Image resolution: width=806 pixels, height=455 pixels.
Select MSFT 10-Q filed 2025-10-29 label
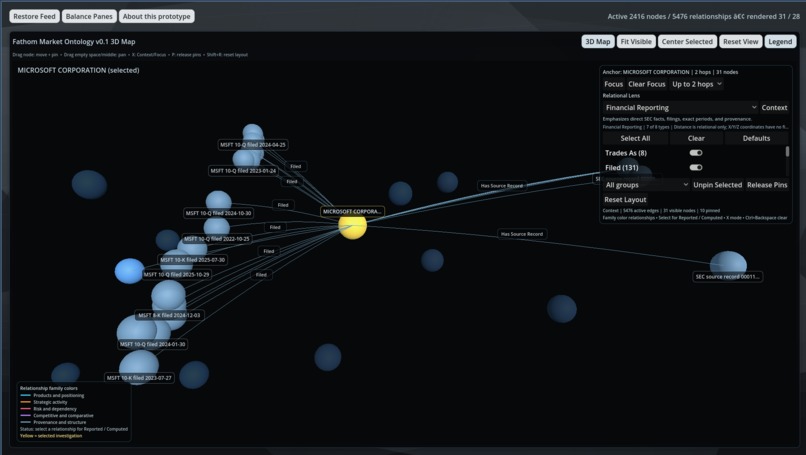(176, 275)
